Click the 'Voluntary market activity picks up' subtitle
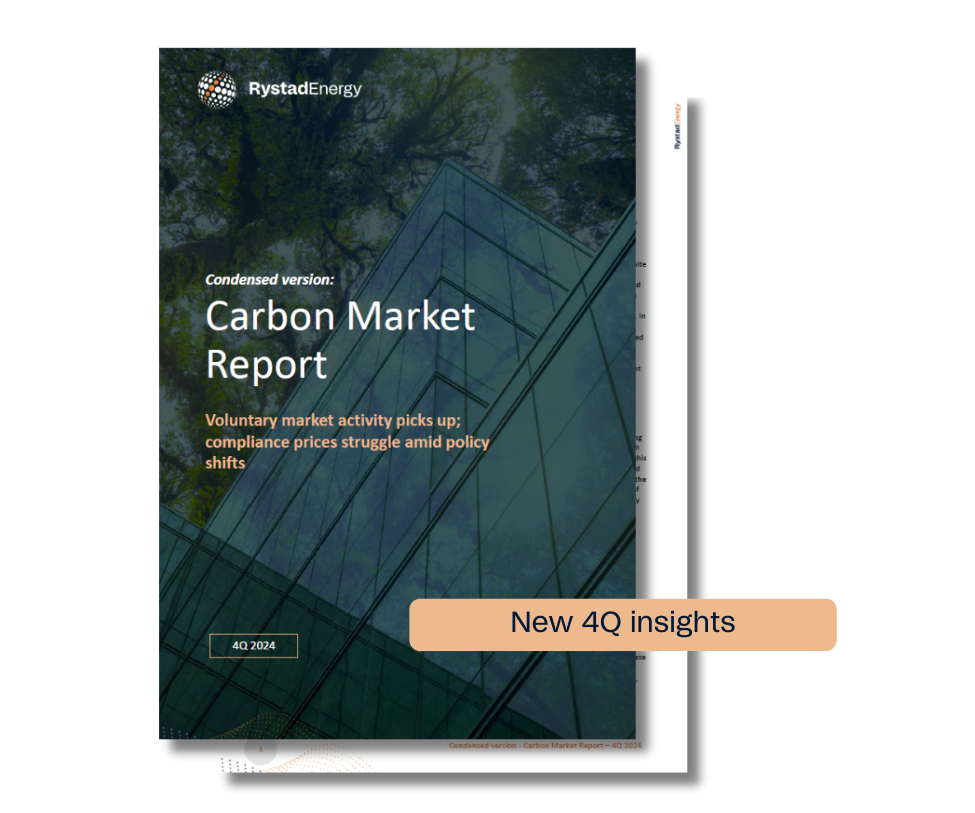The height and width of the screenshot is (813, 975). point(347,442)
